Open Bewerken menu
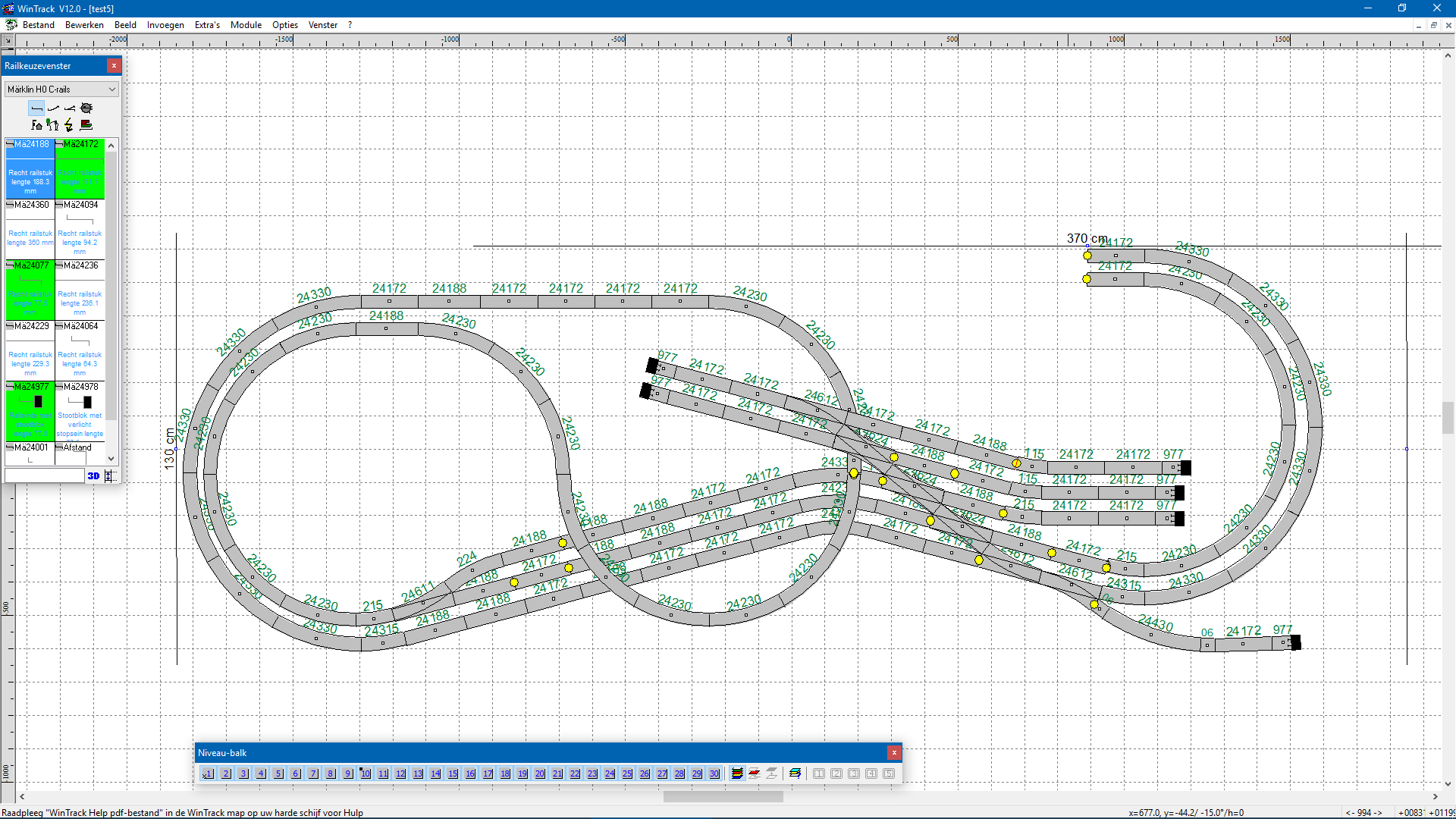The image size is (1456, 819). pos(84,25)
